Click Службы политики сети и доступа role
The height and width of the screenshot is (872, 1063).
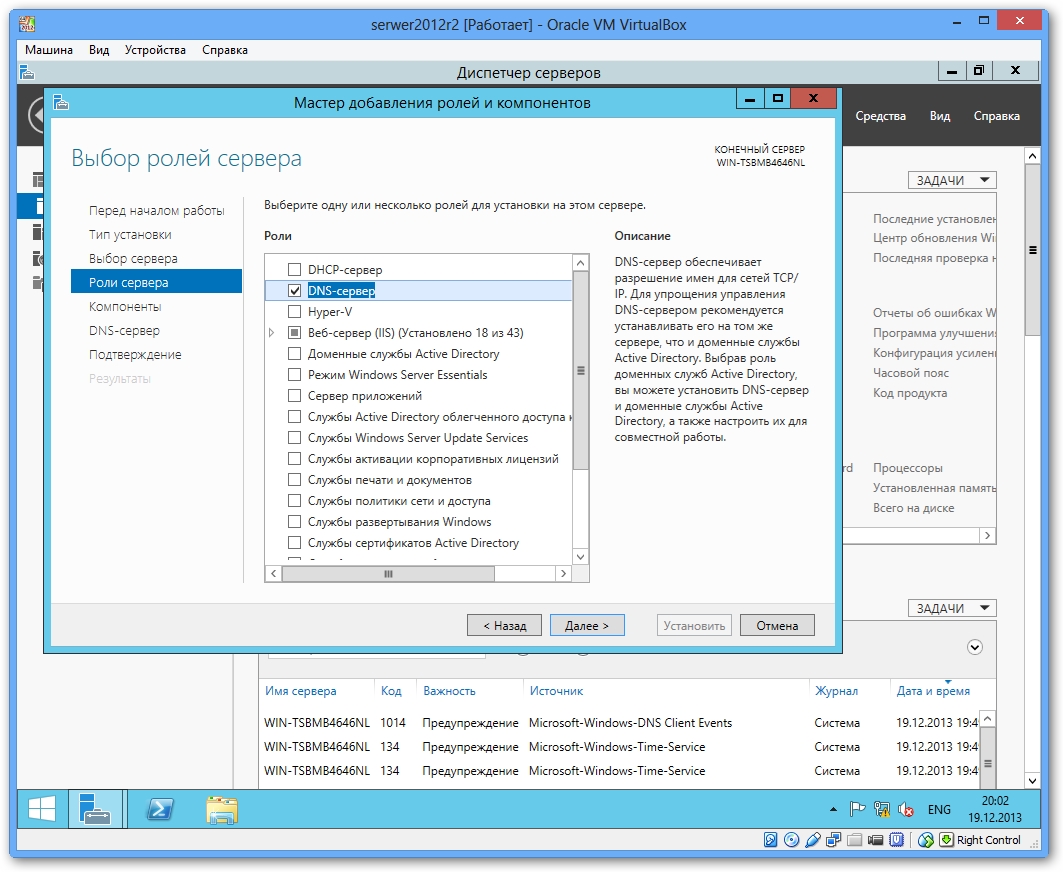click(399, 500)
